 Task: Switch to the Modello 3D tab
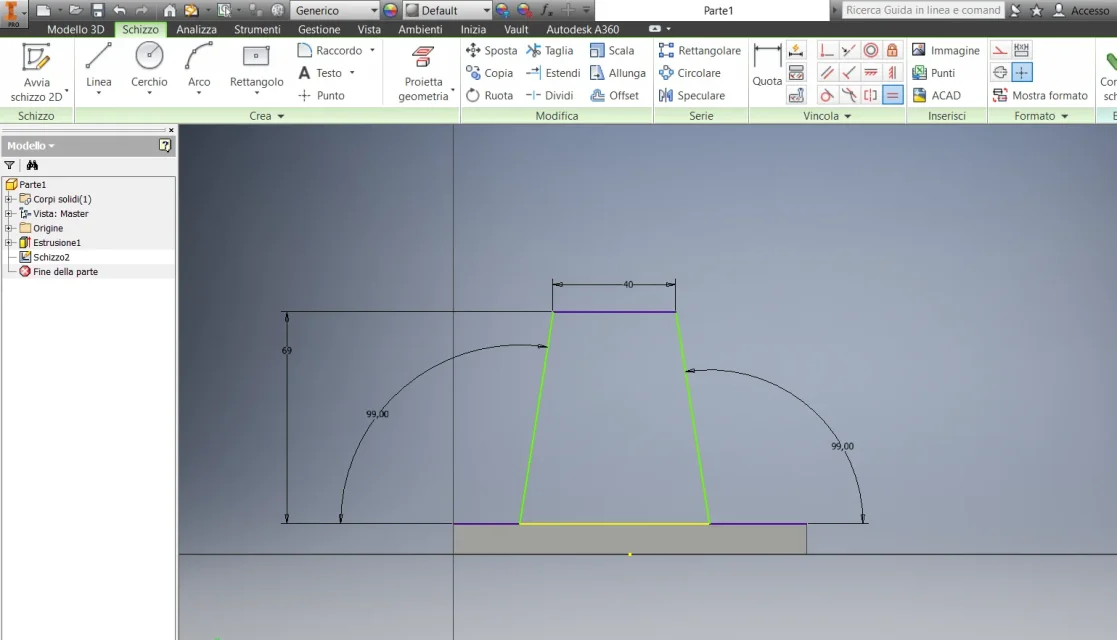(76, 29)
